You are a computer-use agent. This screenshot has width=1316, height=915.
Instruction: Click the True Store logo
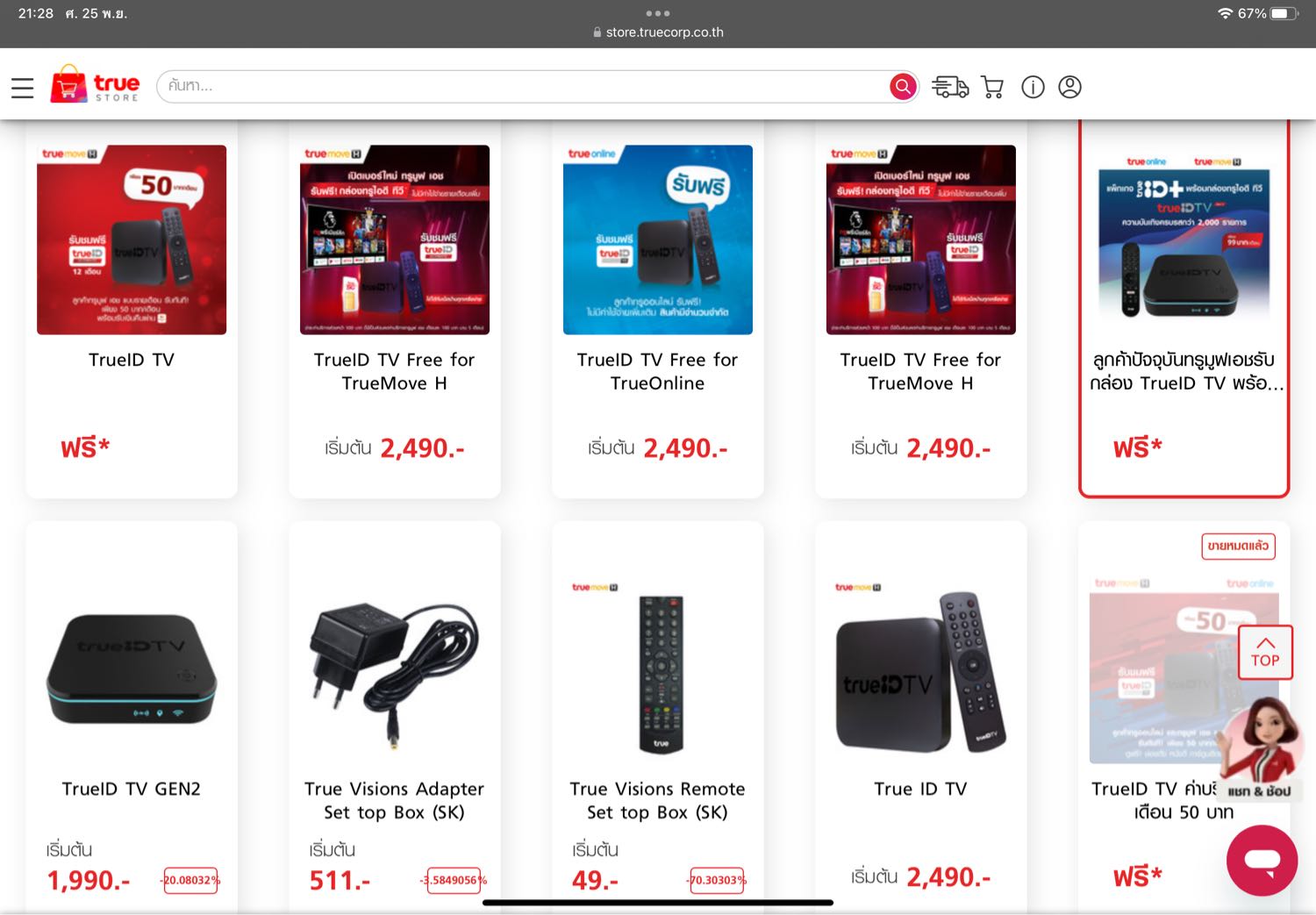coord(95,85)
